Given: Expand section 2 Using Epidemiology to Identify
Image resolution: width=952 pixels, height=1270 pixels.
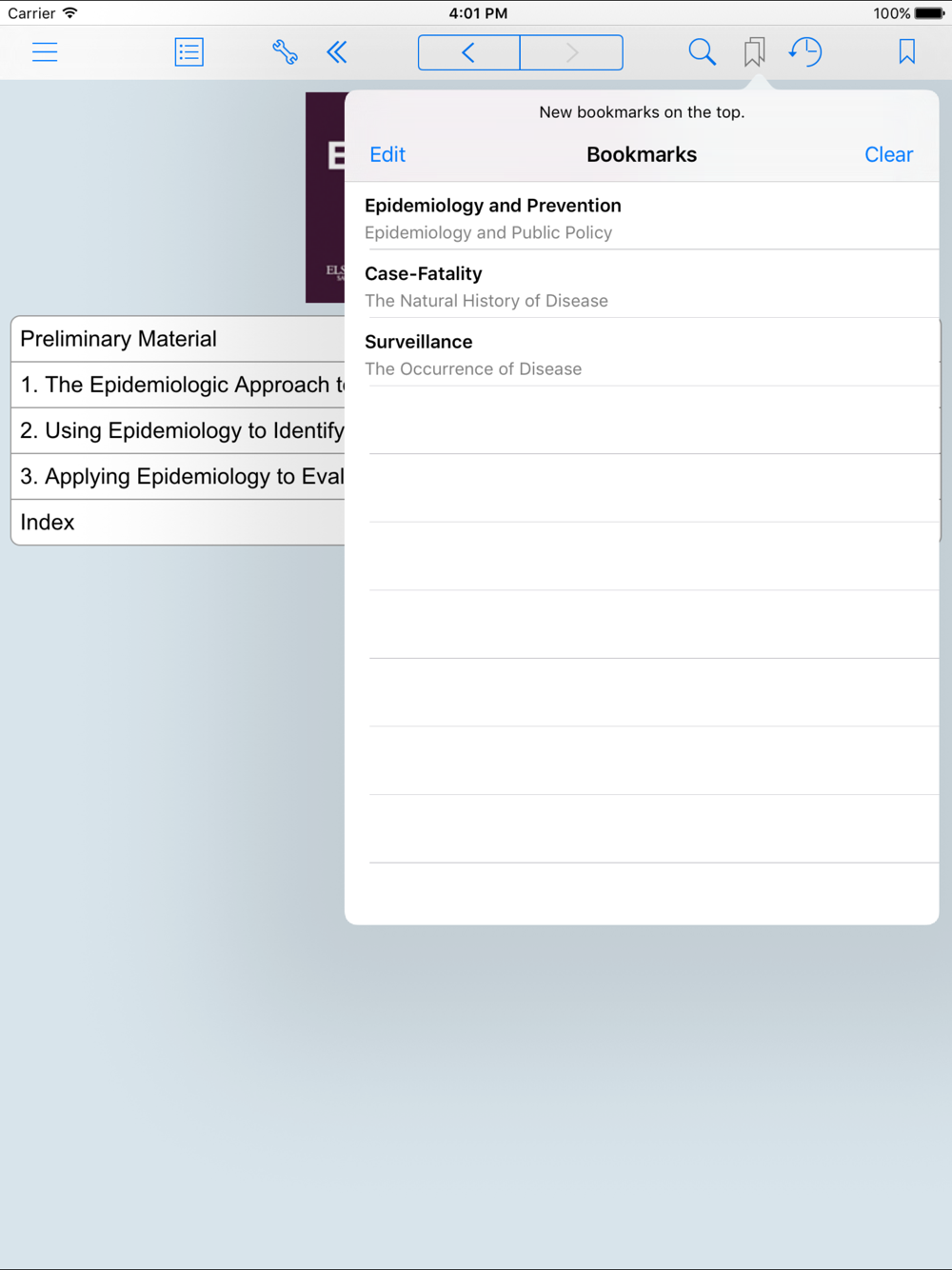Looking at the screenshot, I should [x=178, y=430].
